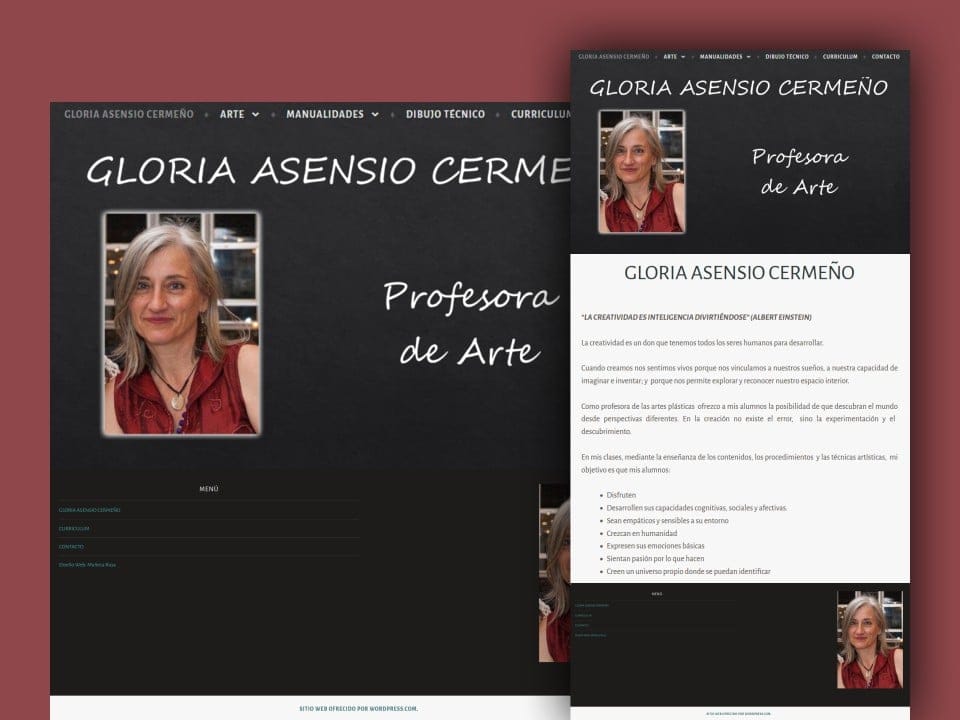Viewport: 960px width, 720px height.
Task: Select DIBUJO TÉCNICO on the right page view
Action: click(788, 57)
